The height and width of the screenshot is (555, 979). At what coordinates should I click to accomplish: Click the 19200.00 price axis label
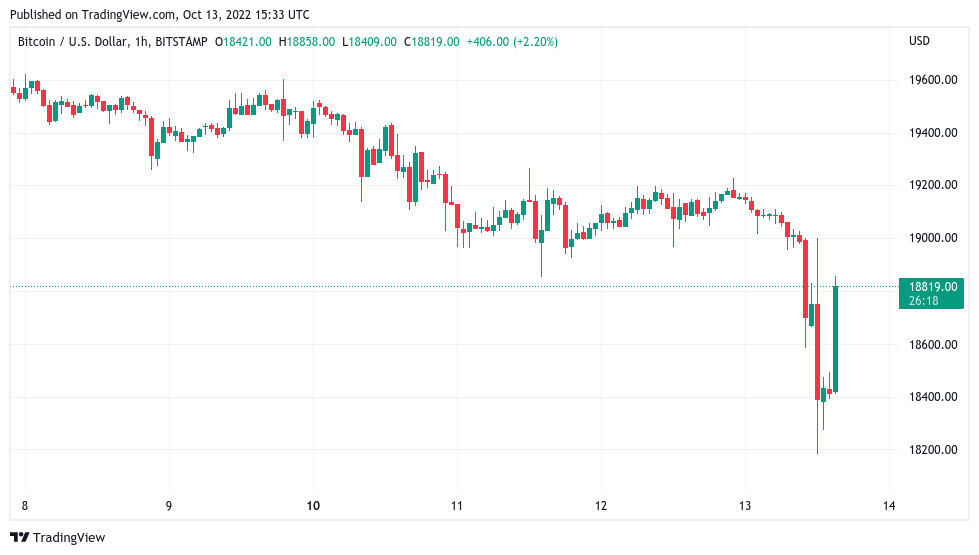point(932,185)
